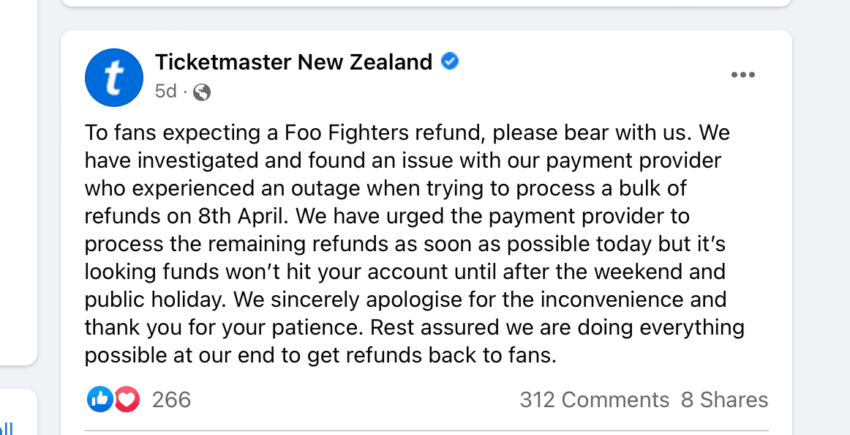Viewport: 850px width, 435px height.
Task: Show who reacted via the 266 count
Action: tap(171, 400)
